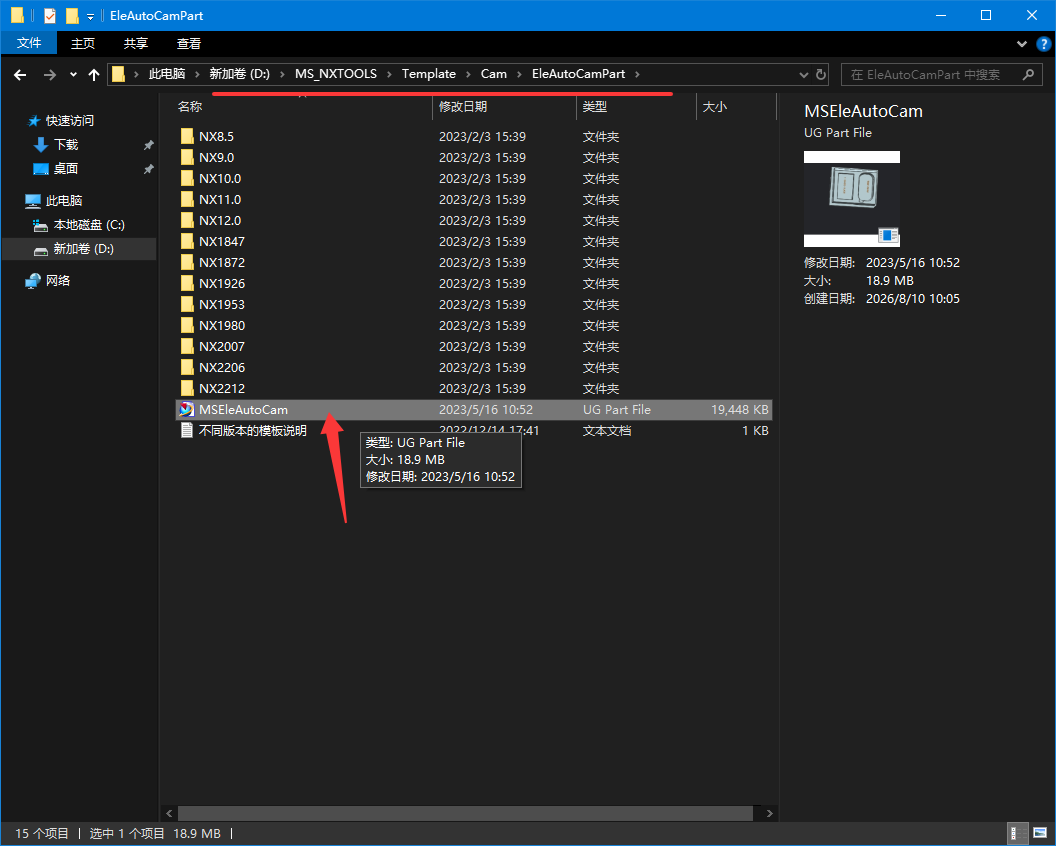Image resolution: width=1056 pixels, height=846 pixels.
Task: Click the MSEleAutoCam preview thumbnail
Action: coord(852,199)
